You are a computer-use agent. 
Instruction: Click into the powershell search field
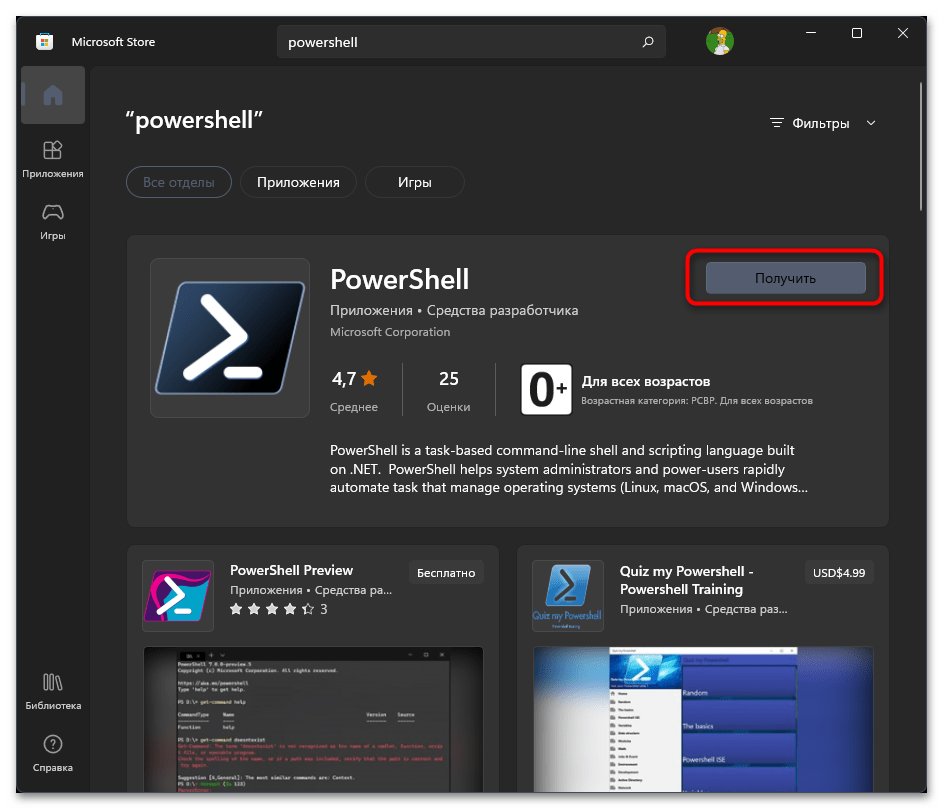coord(460,43)
